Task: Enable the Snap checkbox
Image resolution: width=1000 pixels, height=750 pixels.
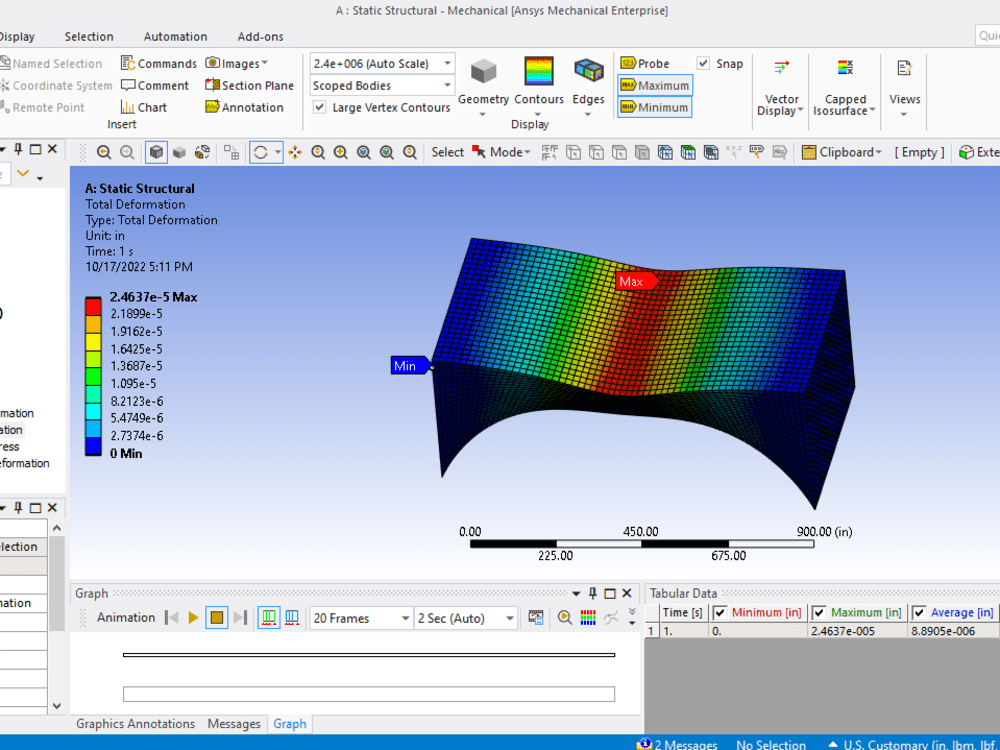Action: (x=704, y=62)
